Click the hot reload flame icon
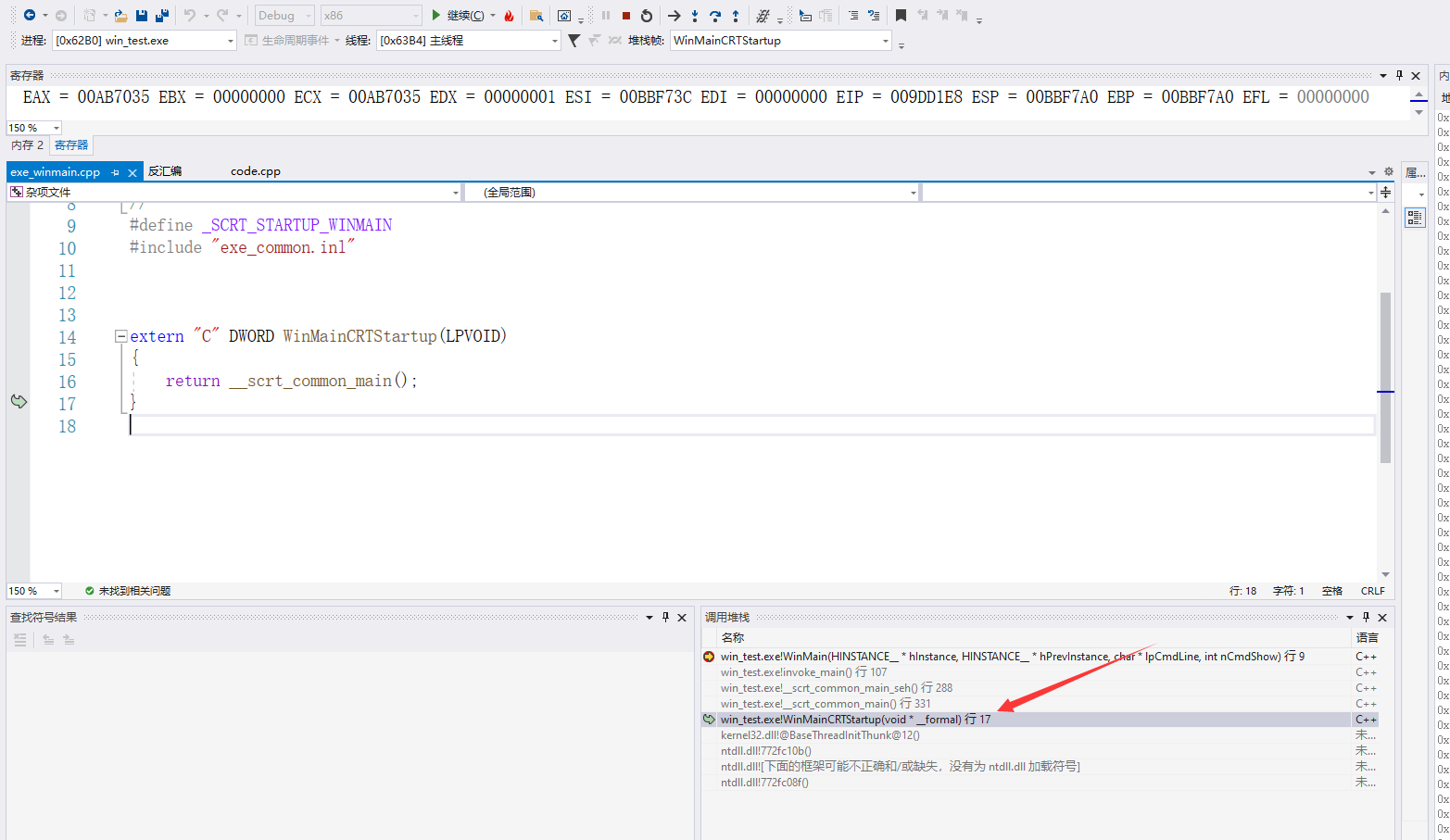This screenshot has width=1450, height=840. coord(509,16)
